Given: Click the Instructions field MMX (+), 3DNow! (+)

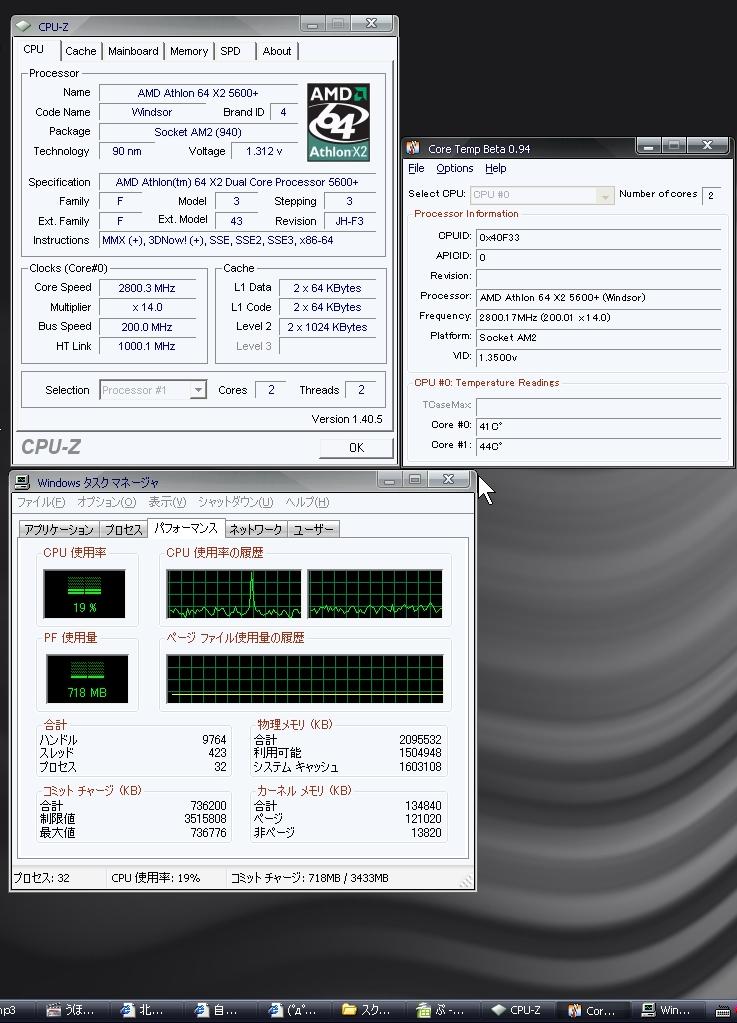Looking at the screenshot, I should 238,240.
